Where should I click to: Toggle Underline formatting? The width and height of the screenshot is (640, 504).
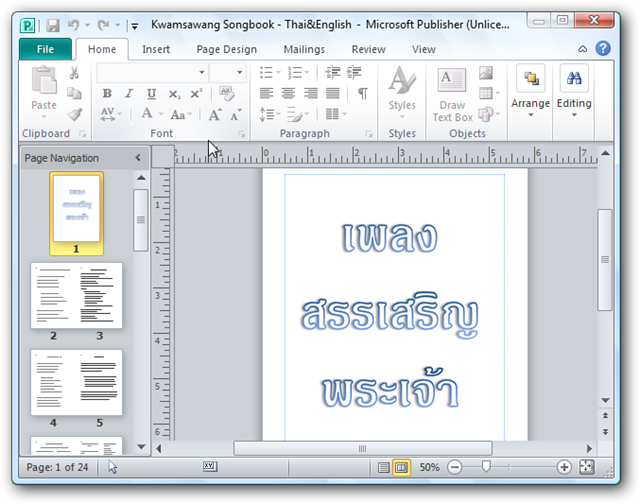tap(151, 93)
